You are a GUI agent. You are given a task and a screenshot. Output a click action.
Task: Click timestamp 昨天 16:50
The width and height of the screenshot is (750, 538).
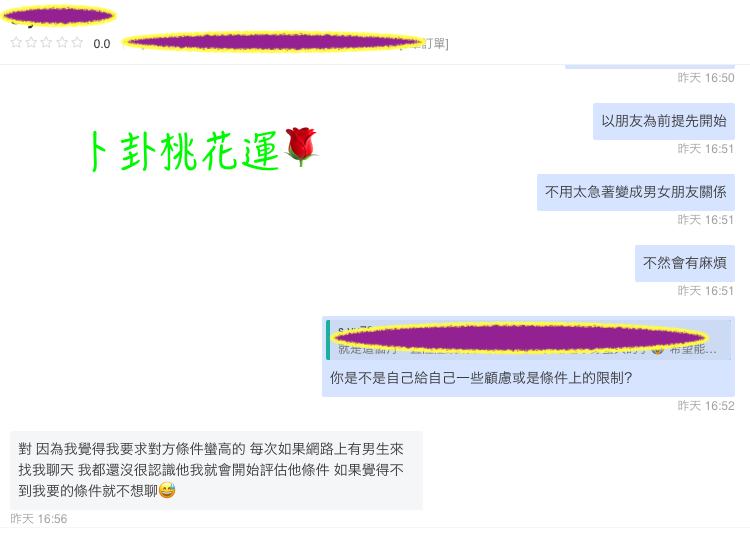point(706,78)
